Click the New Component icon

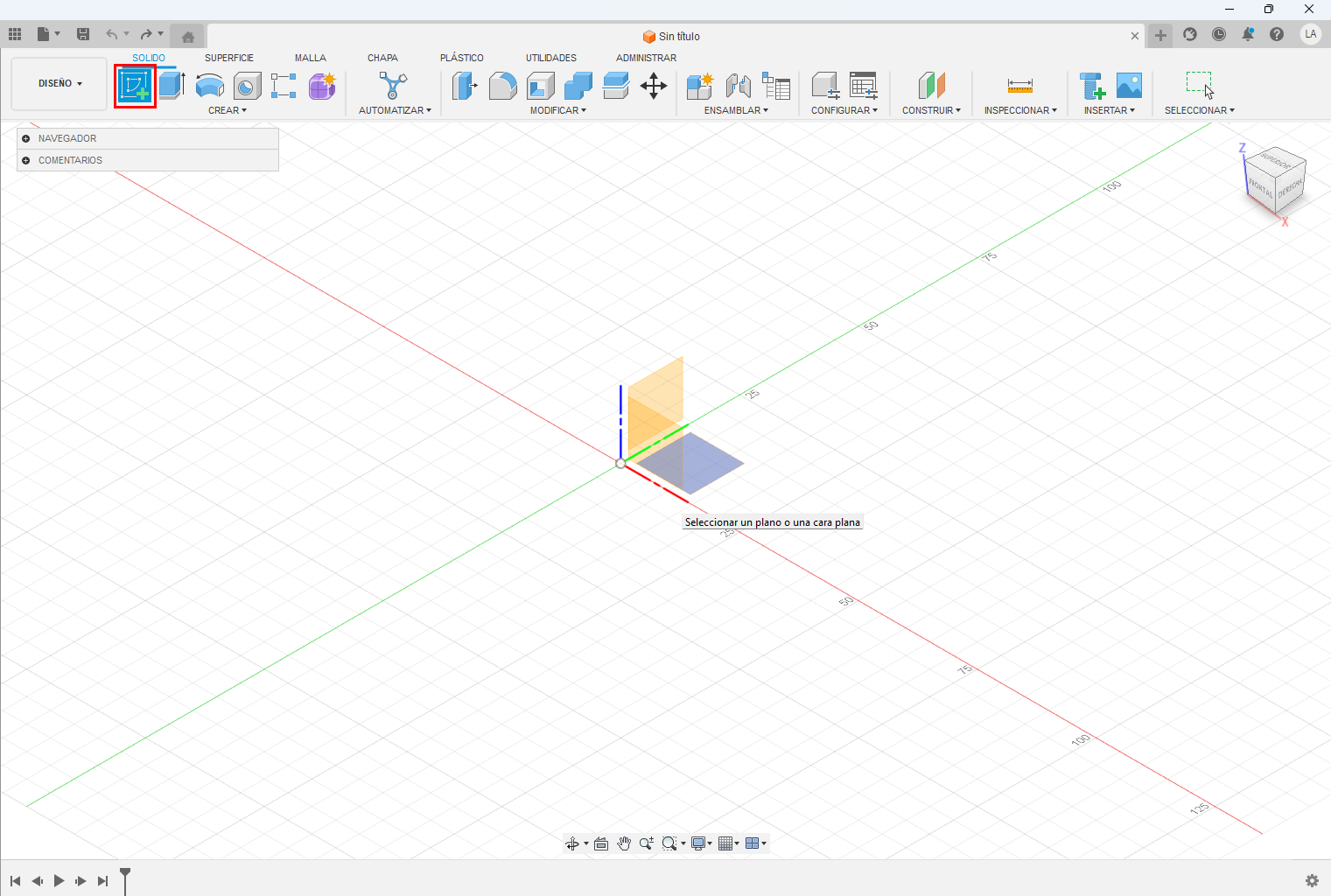pos(700,86)
